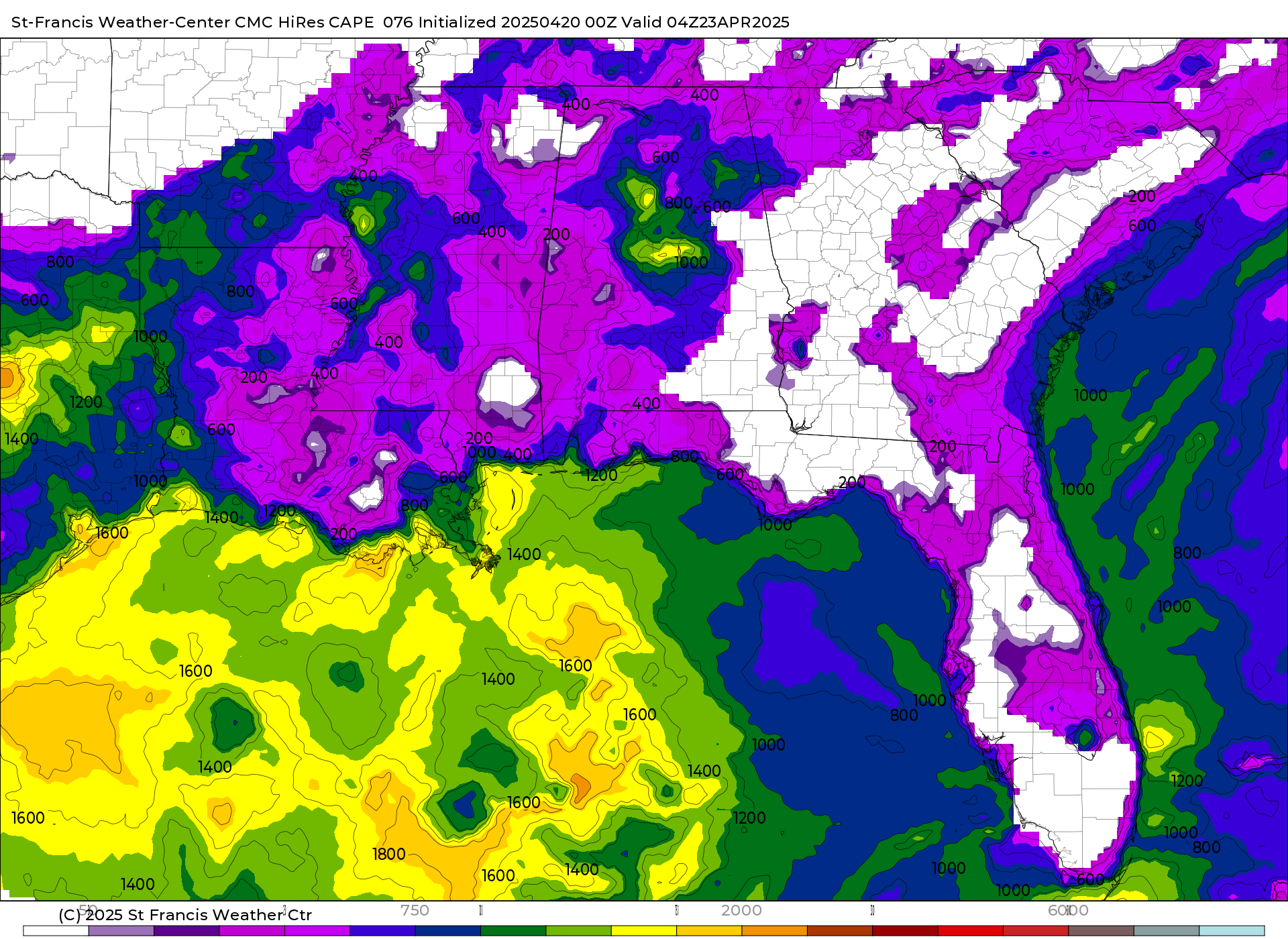1288x939 pixels.
Task: Select the bright red legend swatch
Action: tap(971, 931)
